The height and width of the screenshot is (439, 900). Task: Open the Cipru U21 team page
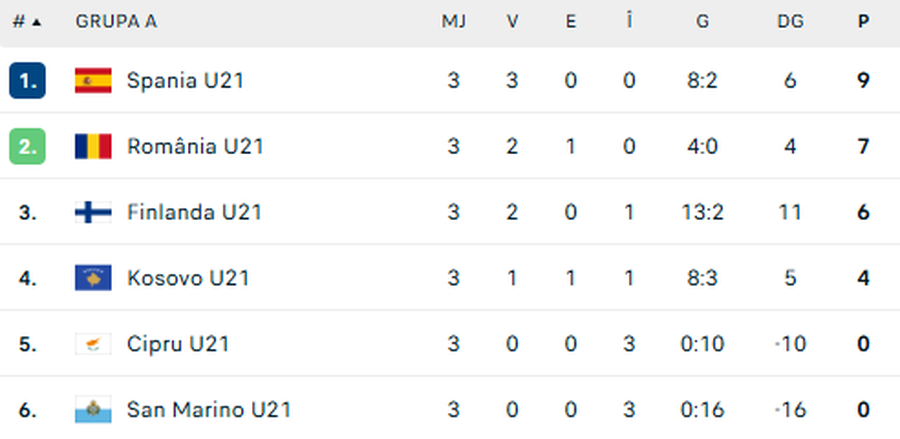click(178, 344)
